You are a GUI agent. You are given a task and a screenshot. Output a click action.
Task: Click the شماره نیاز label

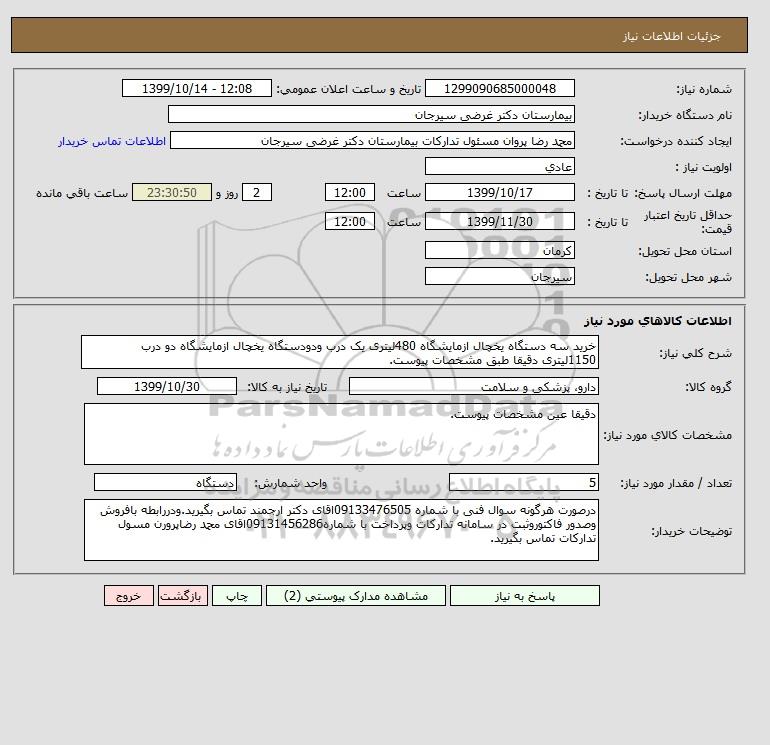[704, 89]
